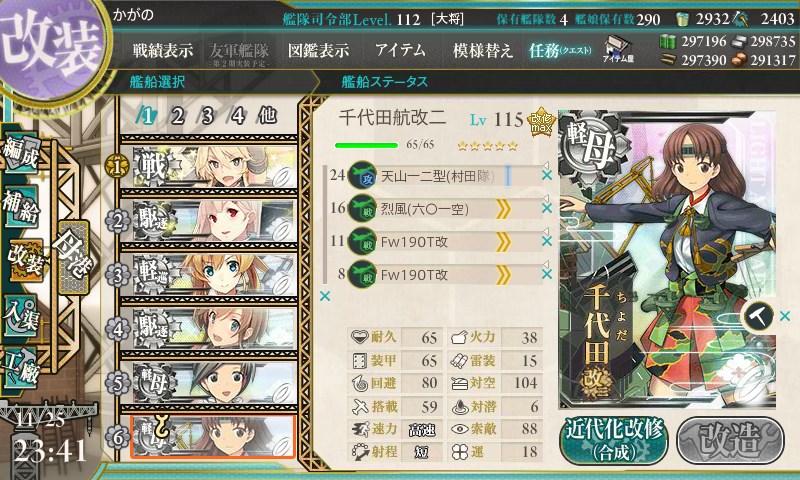Click the 天山一二型(村田隊) aircraft icon
This screenshot has height=480, width=800.
(362, 175)
